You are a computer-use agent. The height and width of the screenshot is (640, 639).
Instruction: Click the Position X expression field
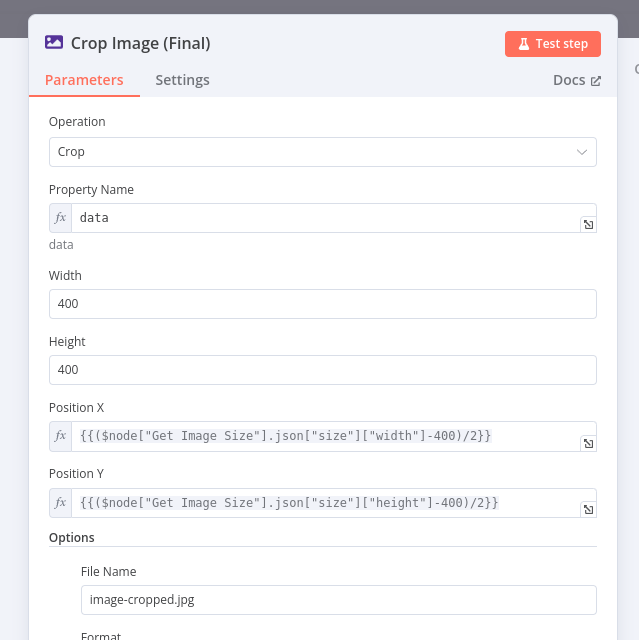click(x=326, y=436)
